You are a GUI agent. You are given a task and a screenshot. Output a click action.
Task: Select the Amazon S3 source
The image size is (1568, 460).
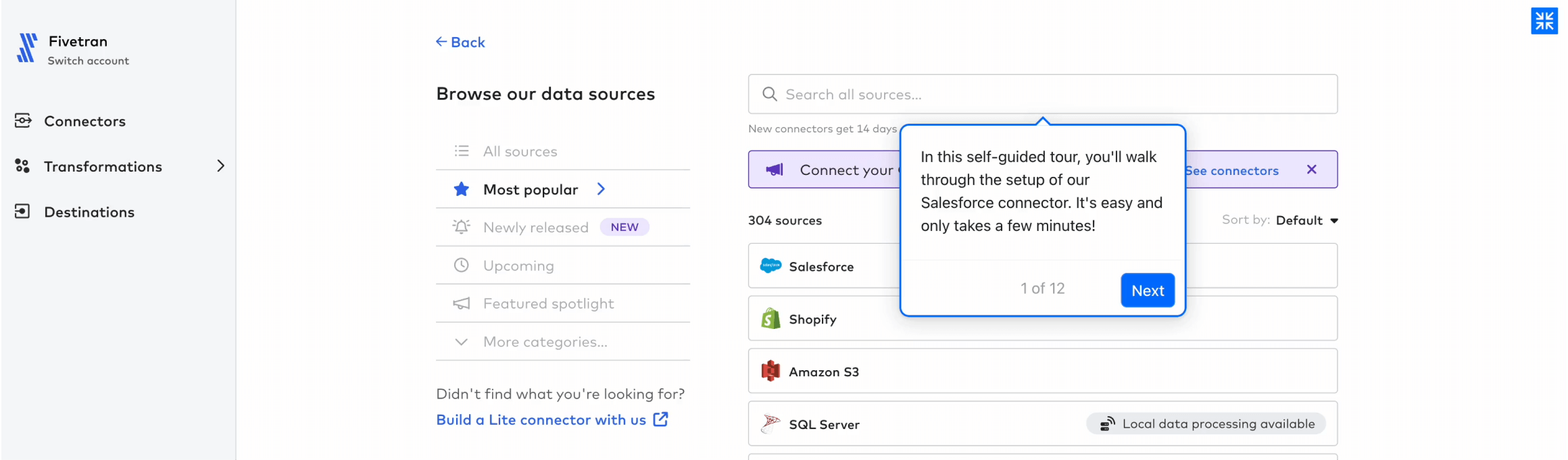(x=1042, y=371)
